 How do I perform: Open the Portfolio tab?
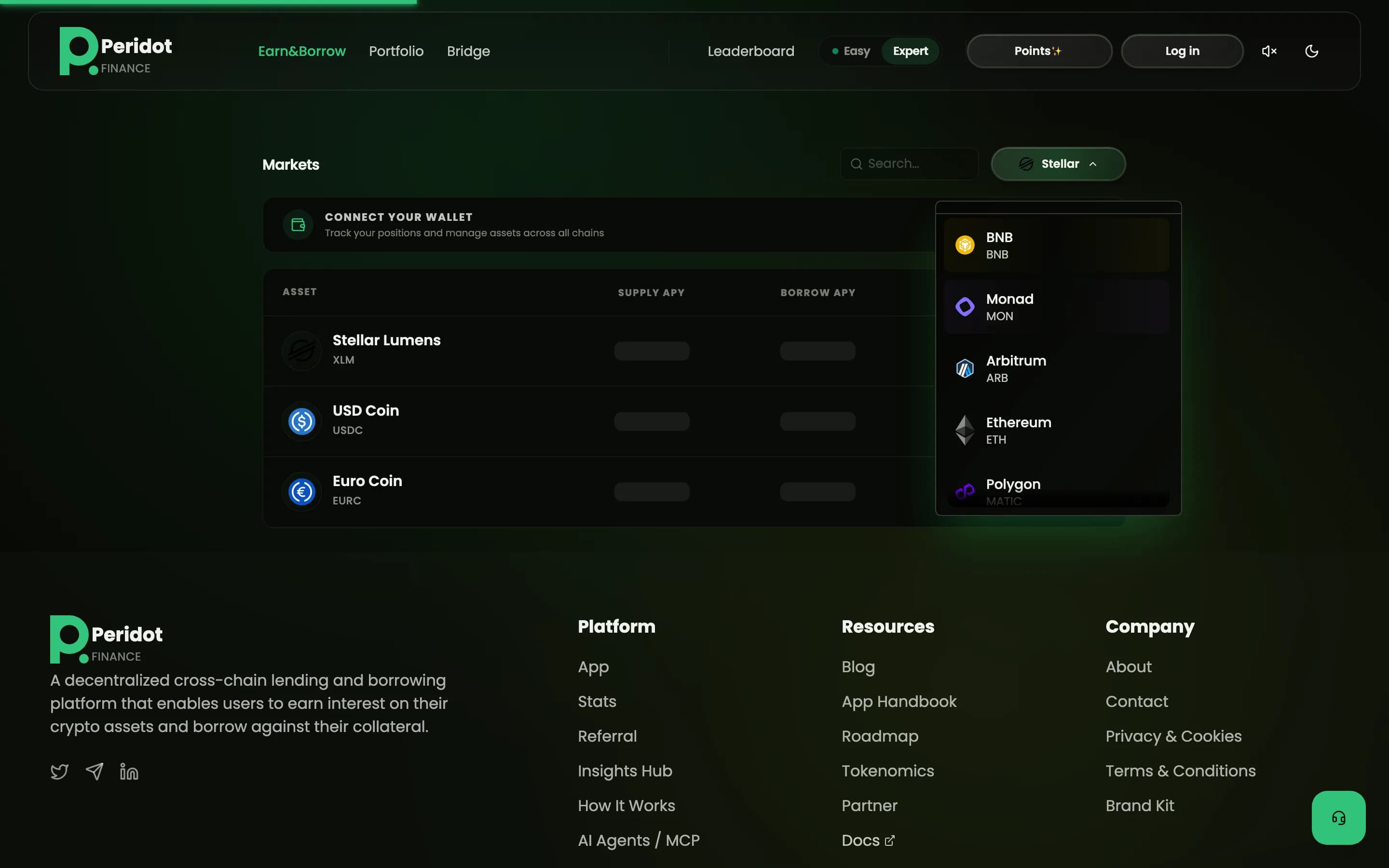[396, 51]
